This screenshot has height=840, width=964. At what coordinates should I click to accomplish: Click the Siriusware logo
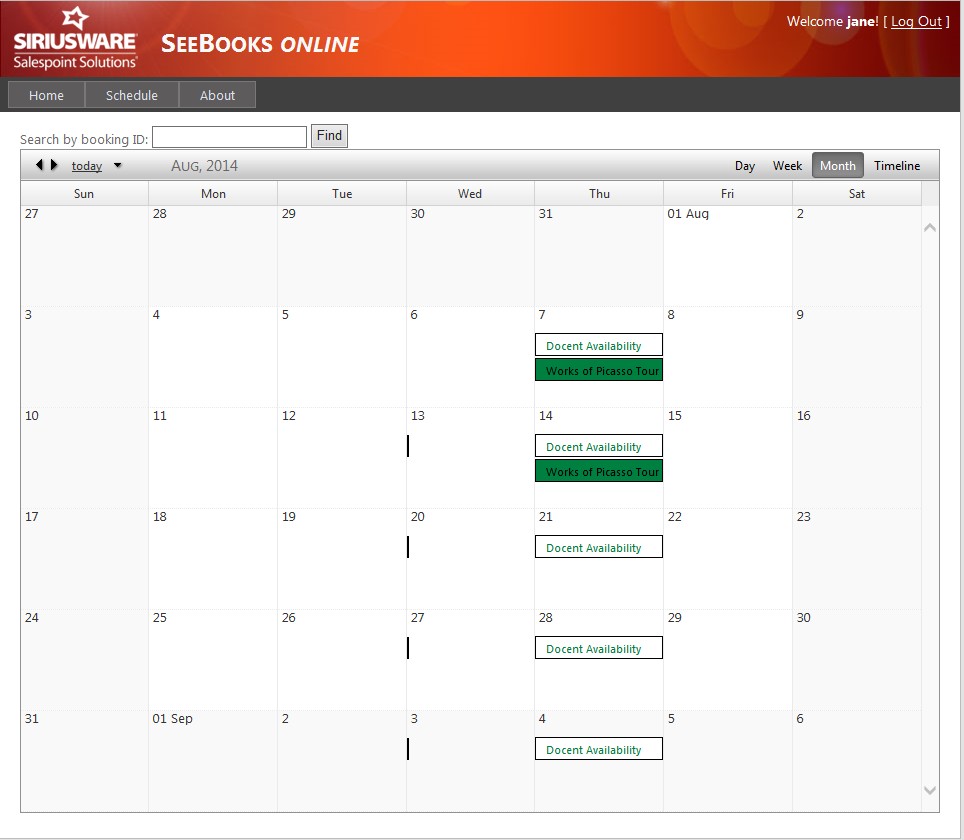[75, 40]
